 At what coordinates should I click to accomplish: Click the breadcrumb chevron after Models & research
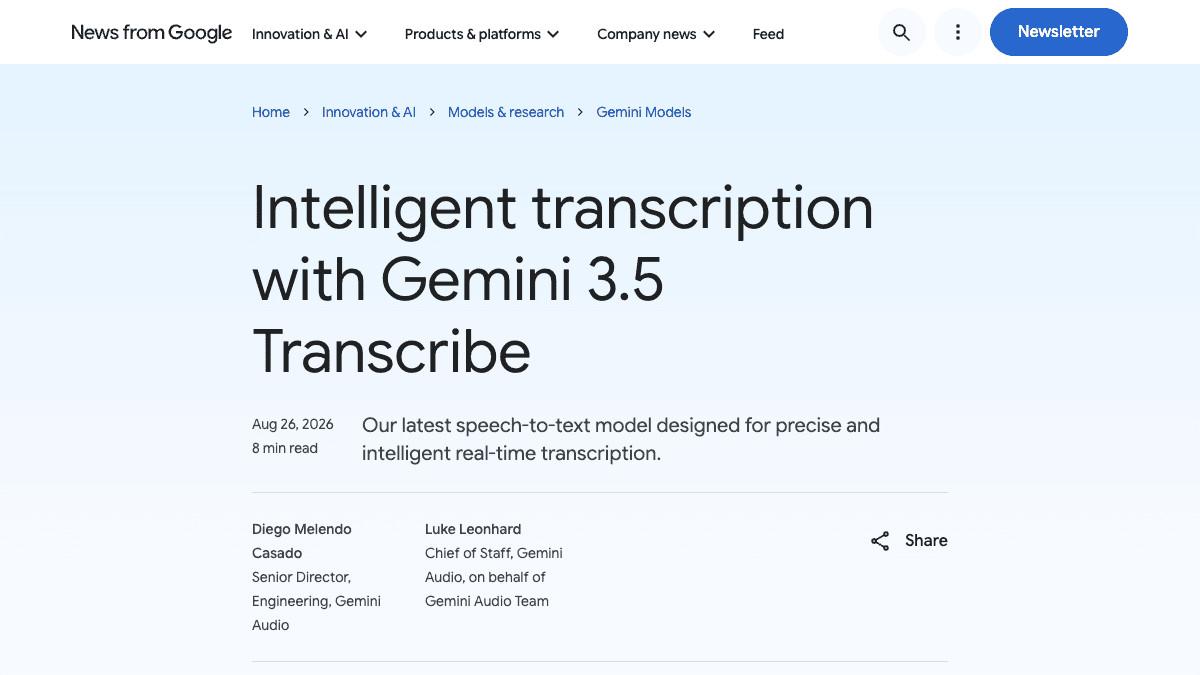580,113
